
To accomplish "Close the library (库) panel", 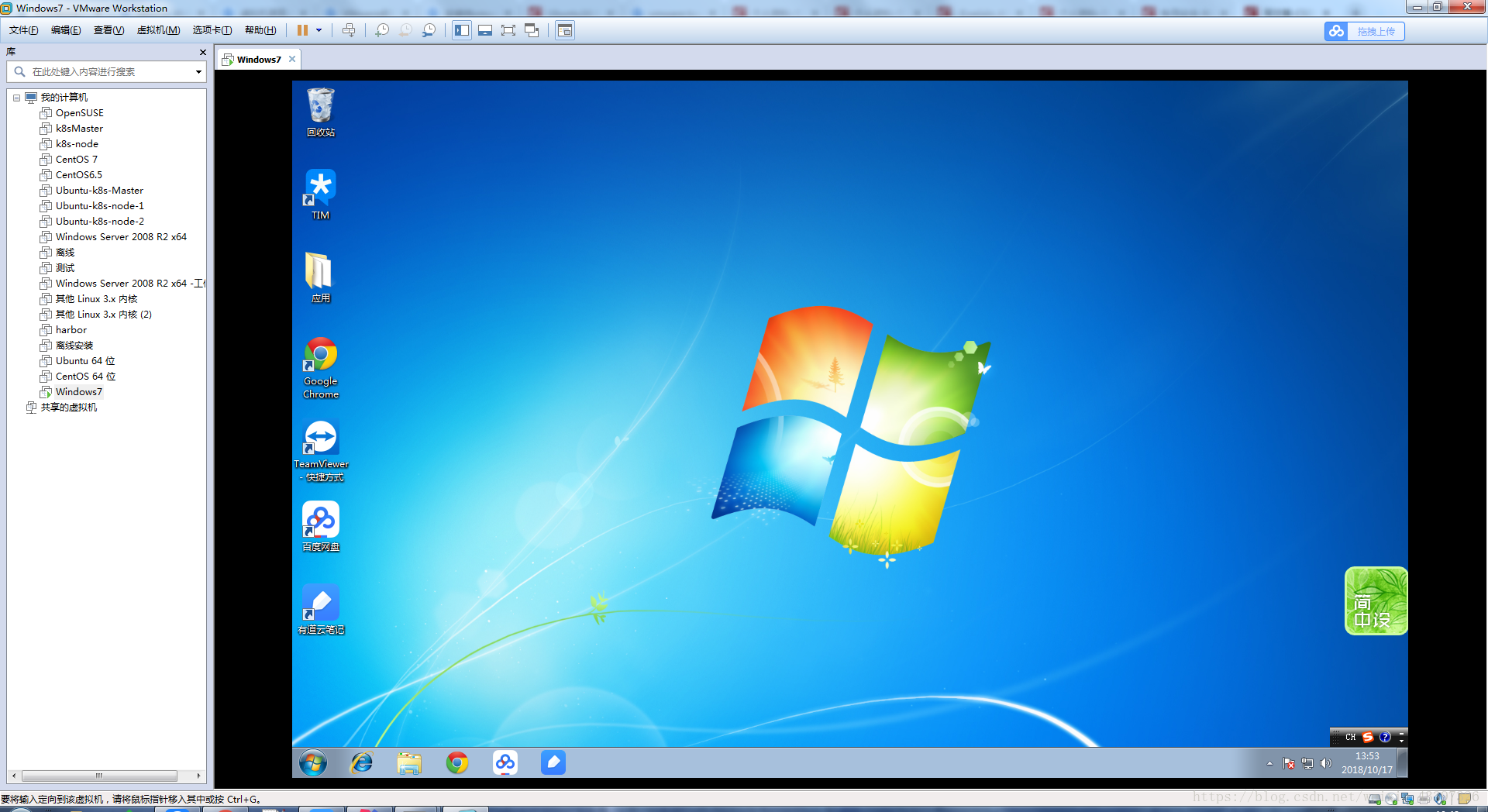I will (203, 52).
